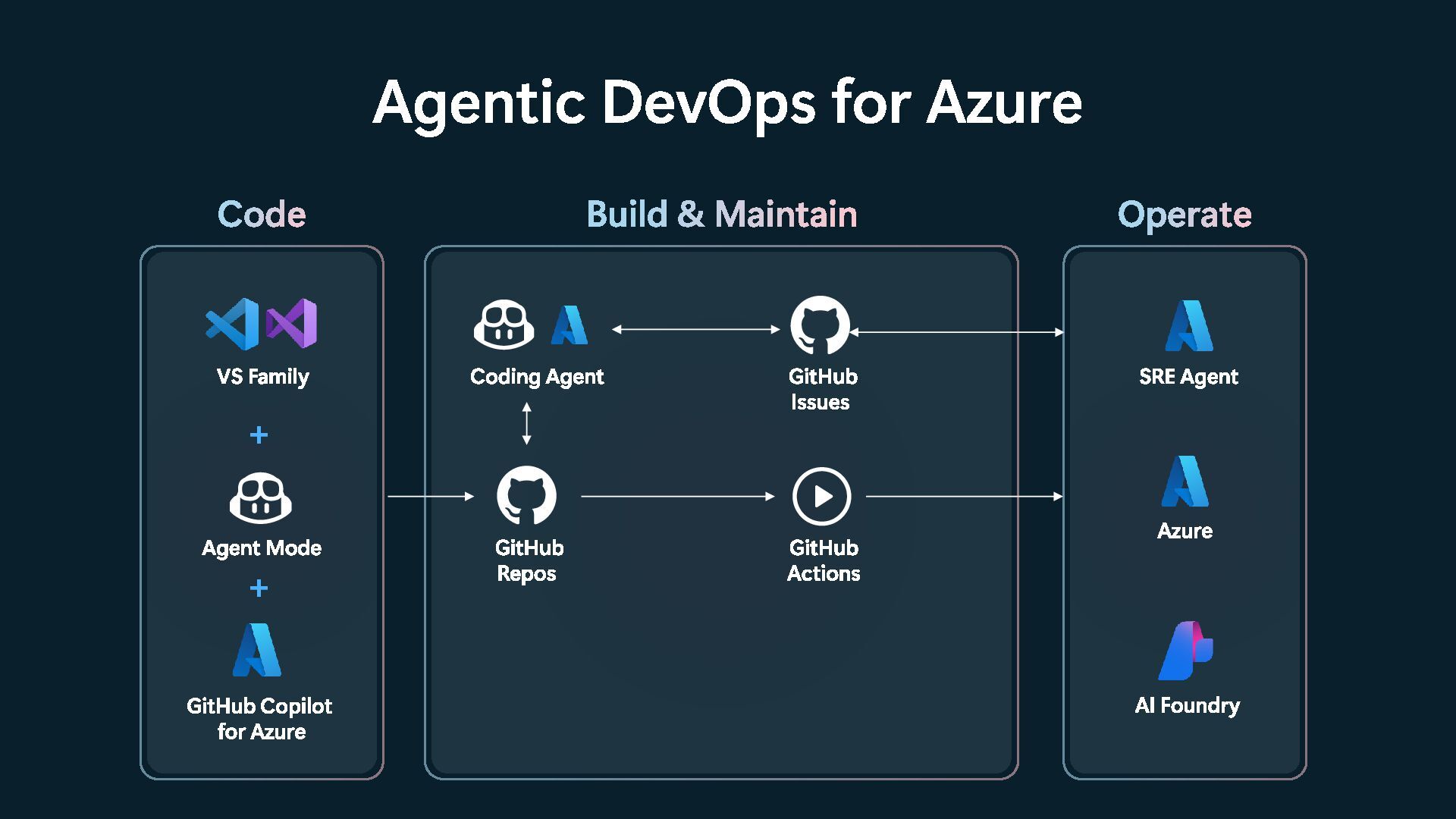The image size is (1456, 819).
Task: Click the Azure logo above GitHub Copilot for Azure
Action: pos(257,650)
